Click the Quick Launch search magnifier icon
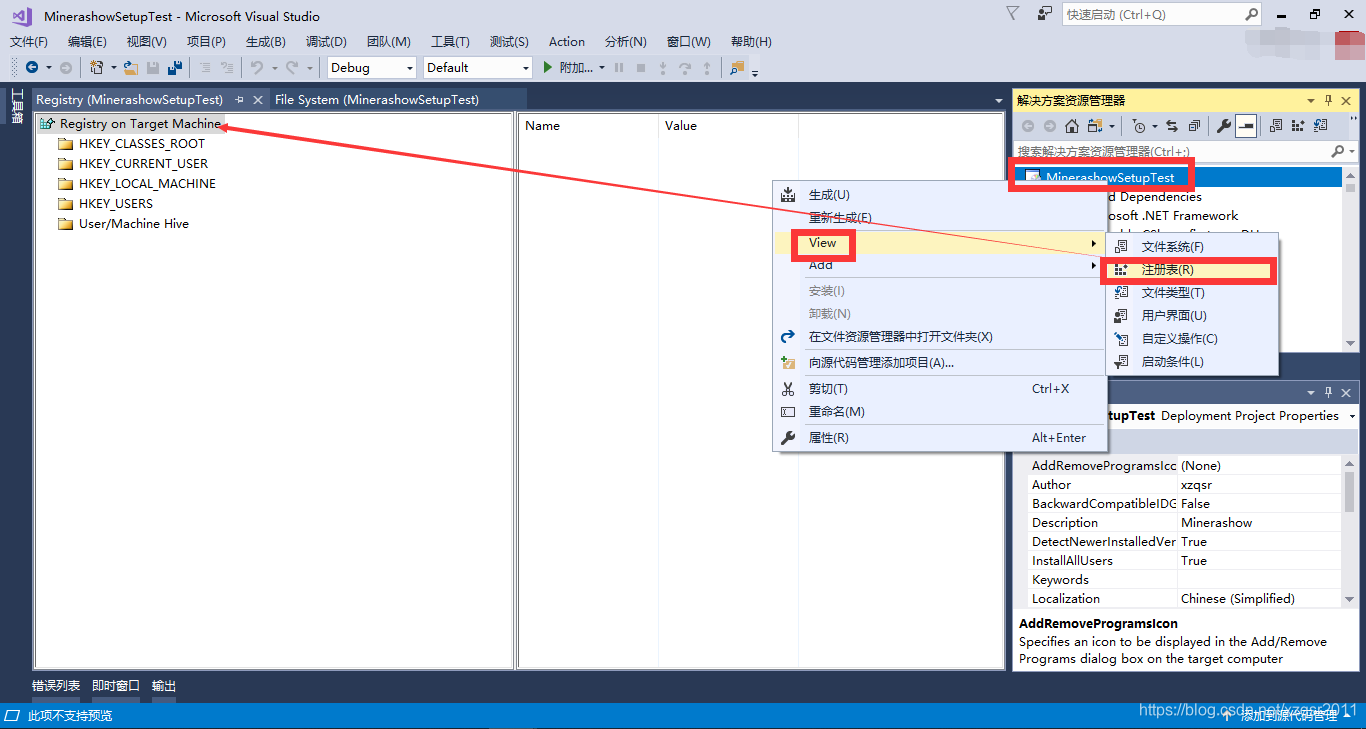Screen dimensions: 1366x729 click(x=1251, y=15)
